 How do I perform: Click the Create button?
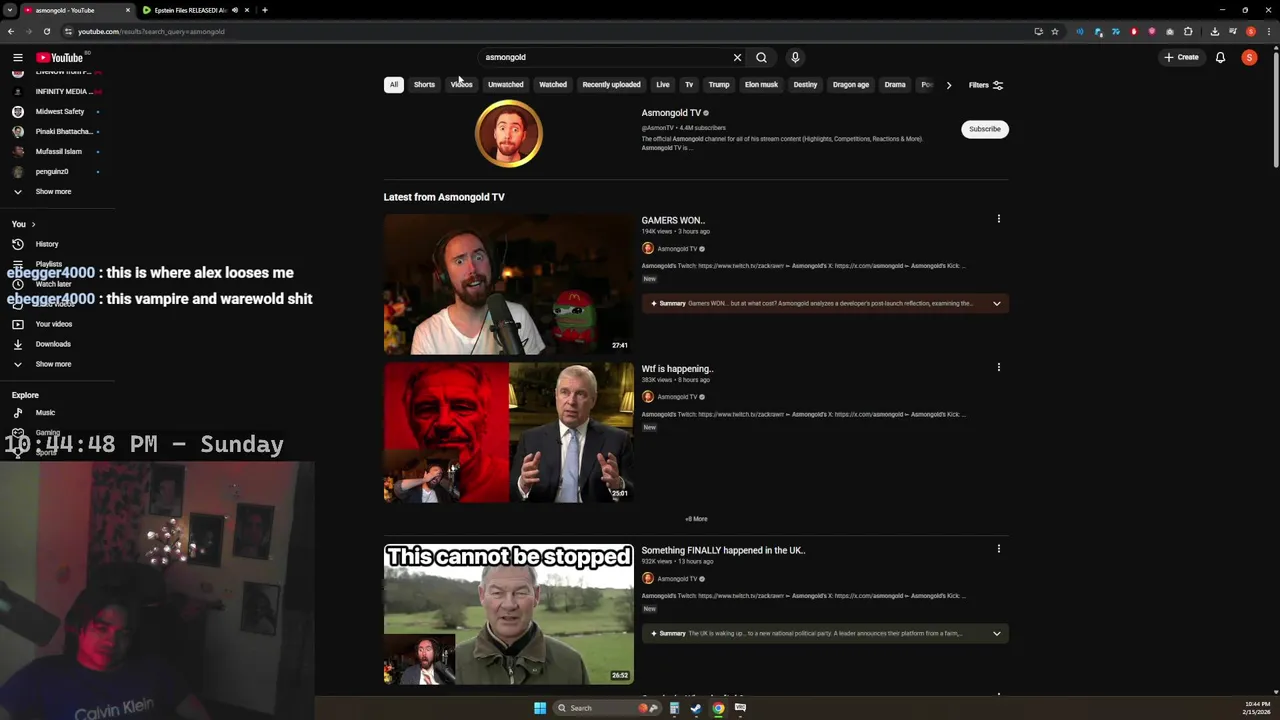[1181, 58]
